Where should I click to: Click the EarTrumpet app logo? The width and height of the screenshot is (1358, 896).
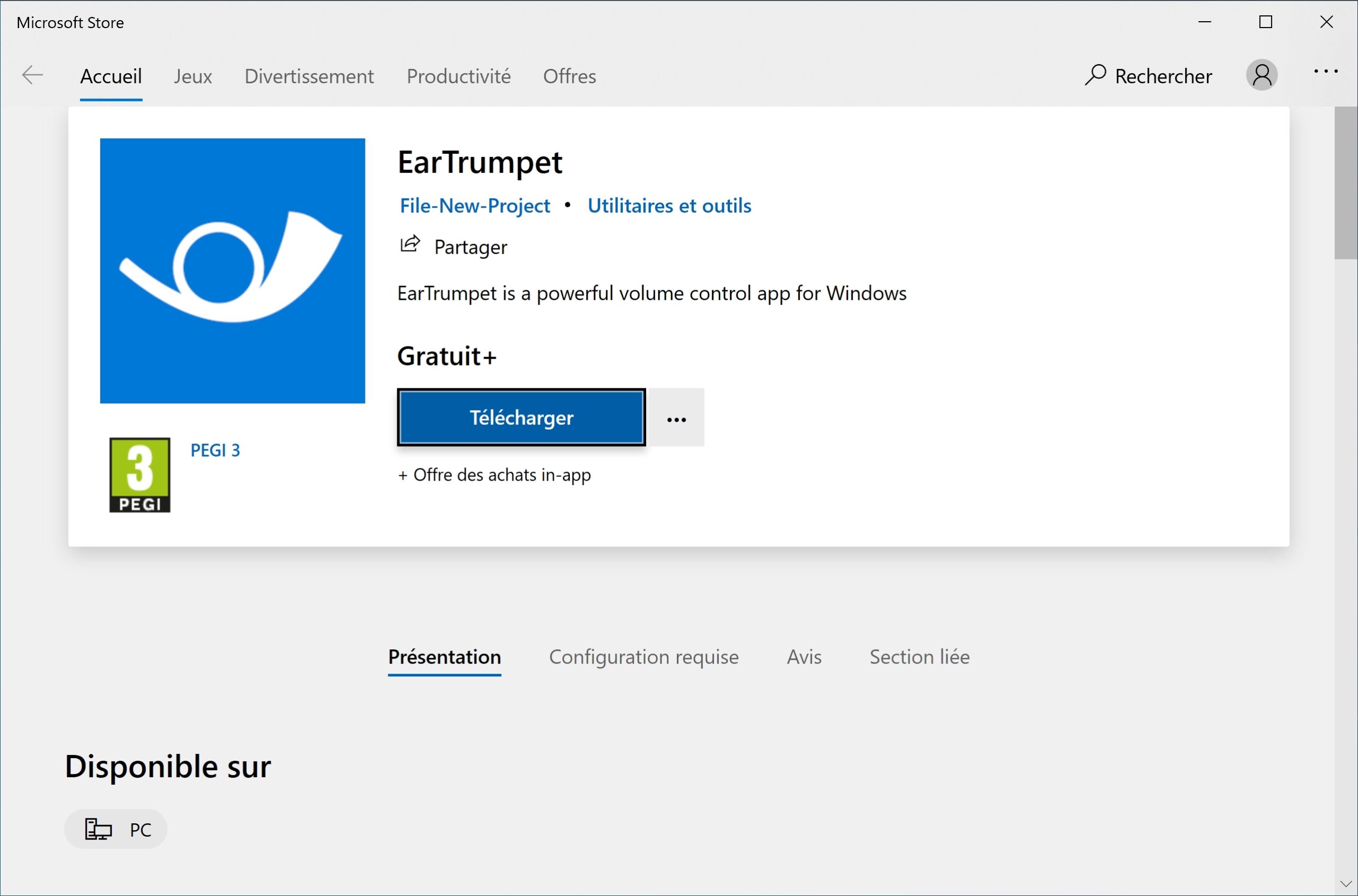coord(232,271)
